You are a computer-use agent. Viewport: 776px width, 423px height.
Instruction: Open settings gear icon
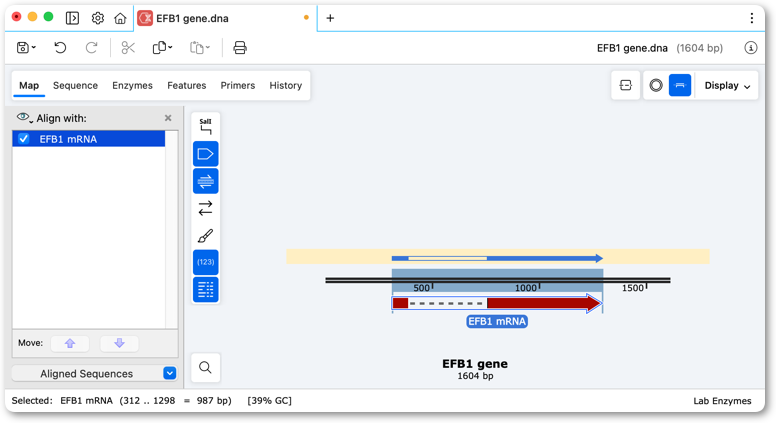tap(97, 18)
